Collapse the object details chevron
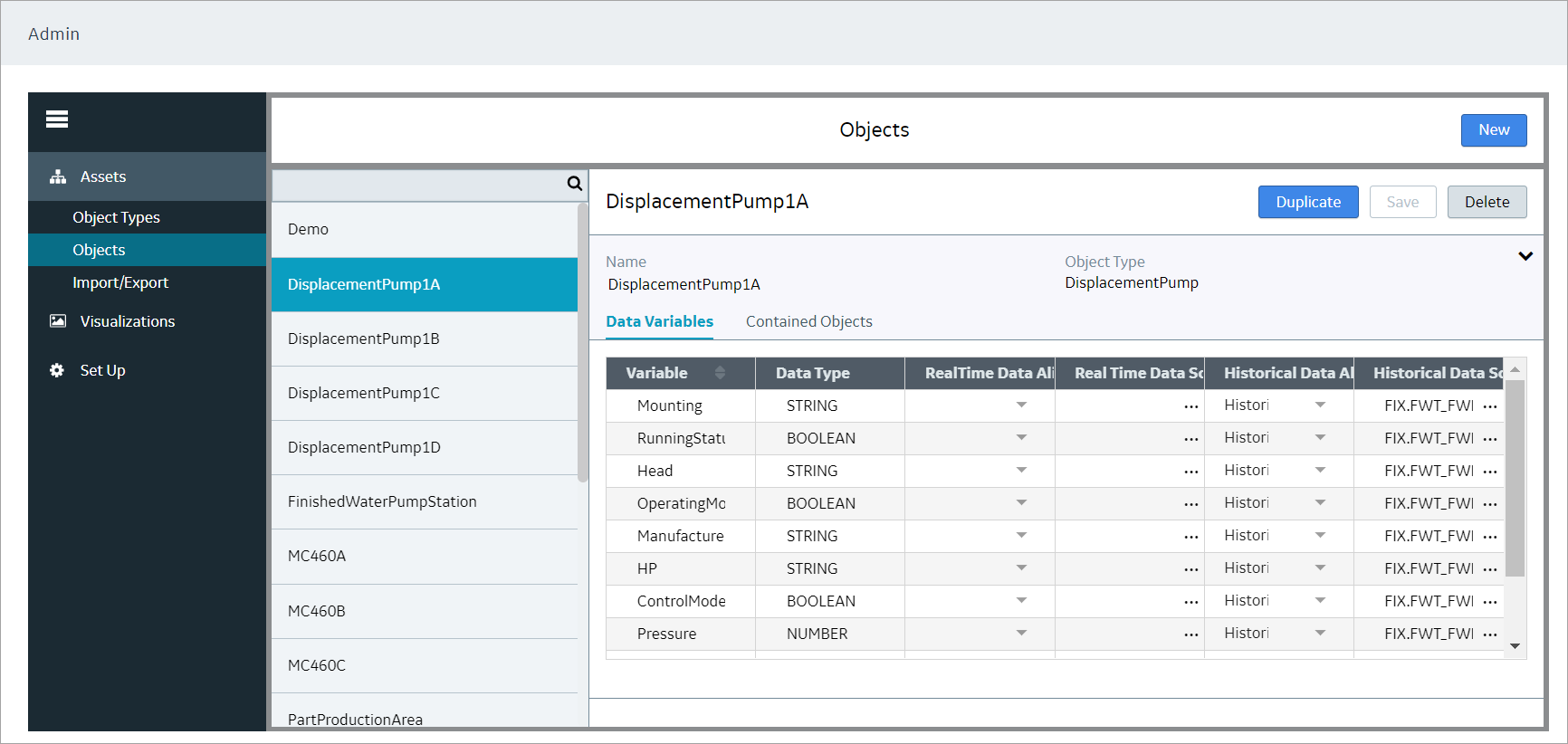The height and width of the screenshot is (744, 1568). point(1525,256)
